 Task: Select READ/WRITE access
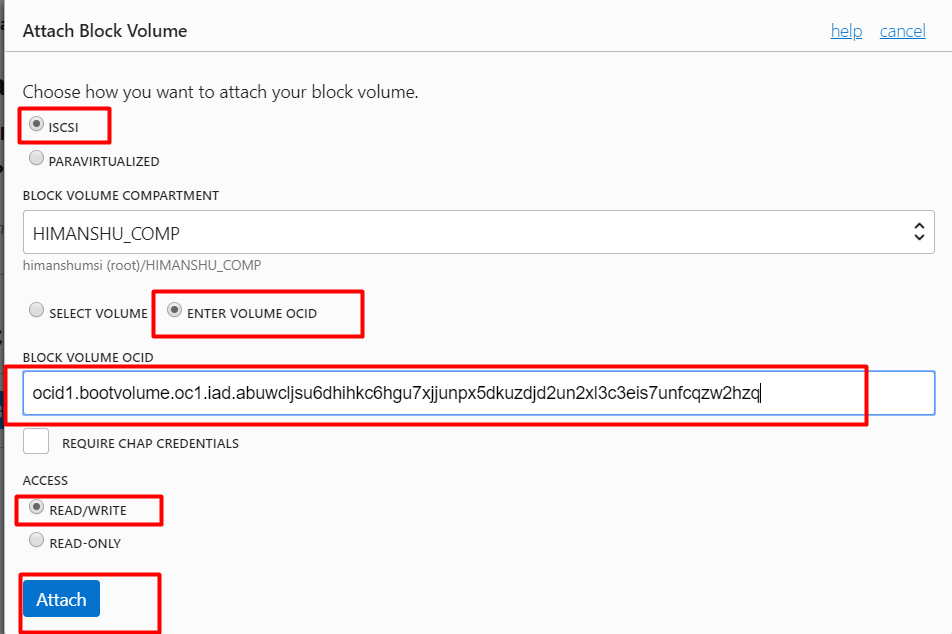click(x=36, y=506)
